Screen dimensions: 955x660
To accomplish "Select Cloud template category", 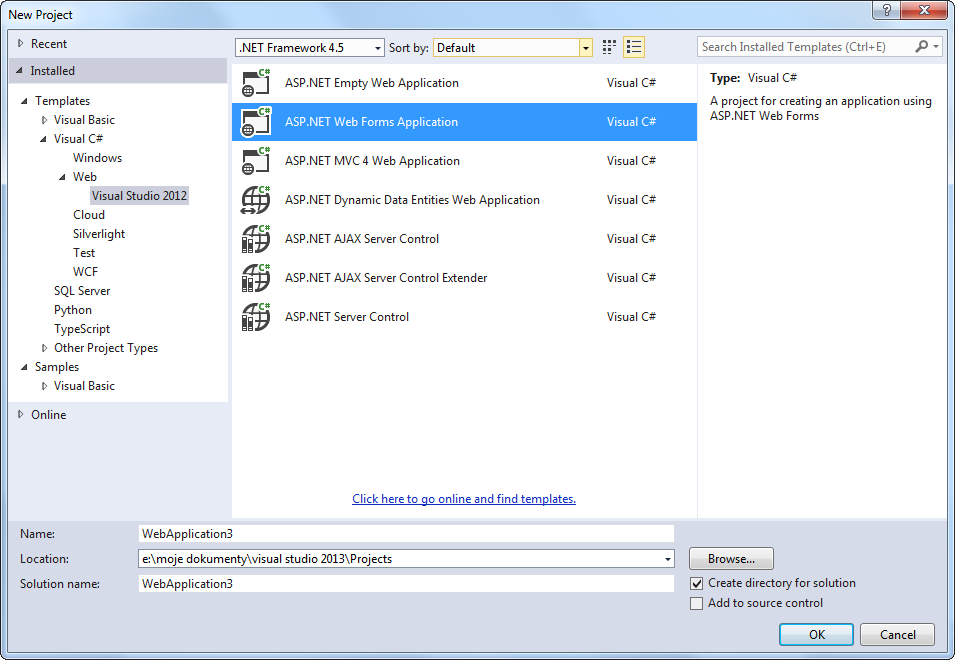I will [x=89, y=215].
